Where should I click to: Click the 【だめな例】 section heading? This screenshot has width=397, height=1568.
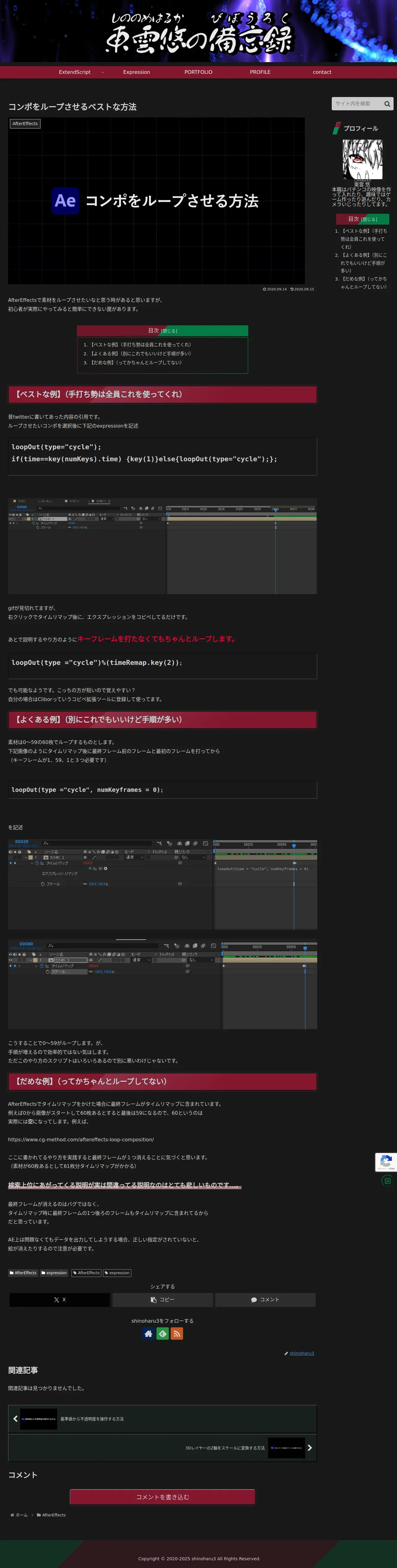click(x=163, y=1081)
